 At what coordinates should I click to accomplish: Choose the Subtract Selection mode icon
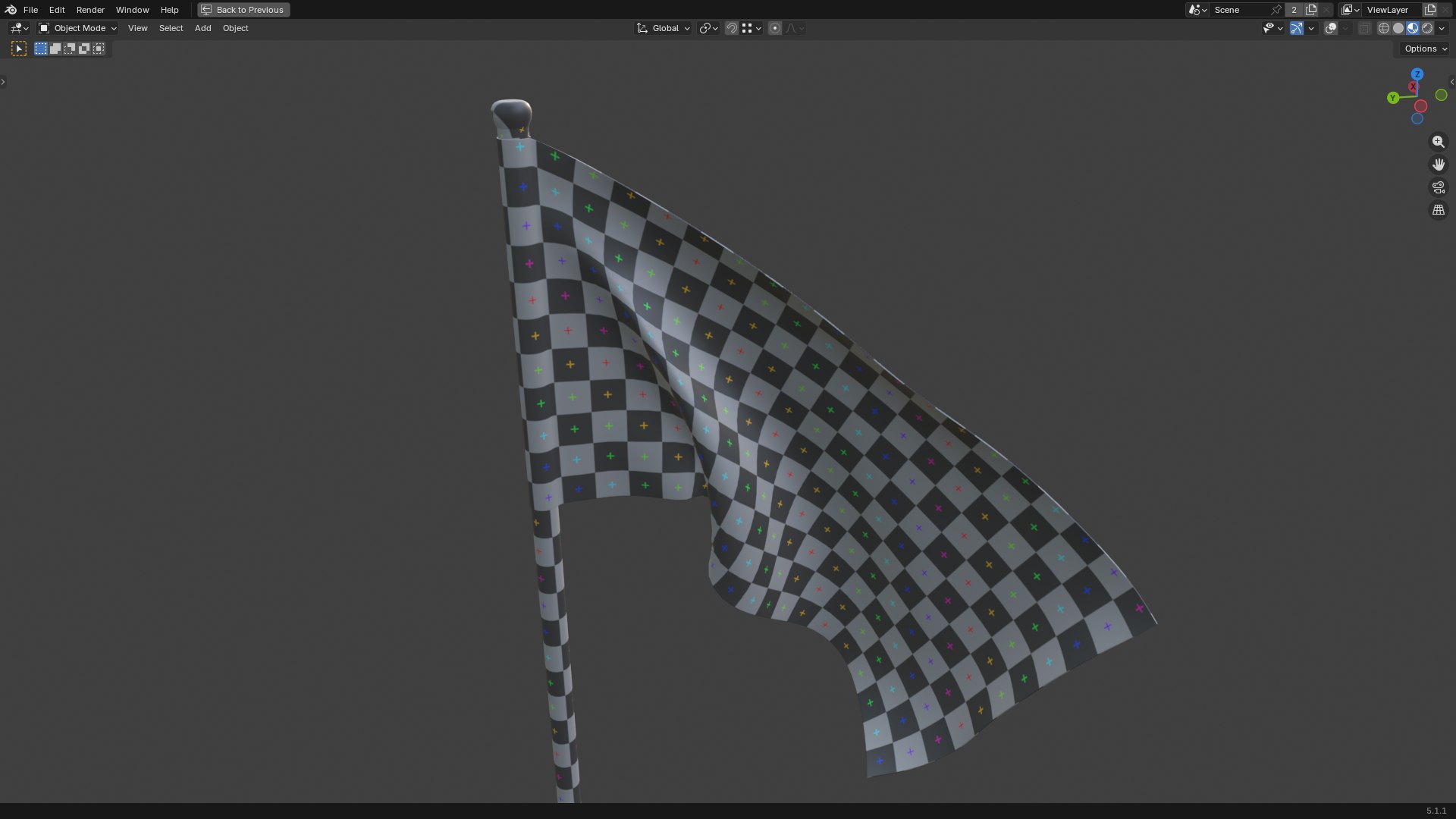[x=70, y=49]
